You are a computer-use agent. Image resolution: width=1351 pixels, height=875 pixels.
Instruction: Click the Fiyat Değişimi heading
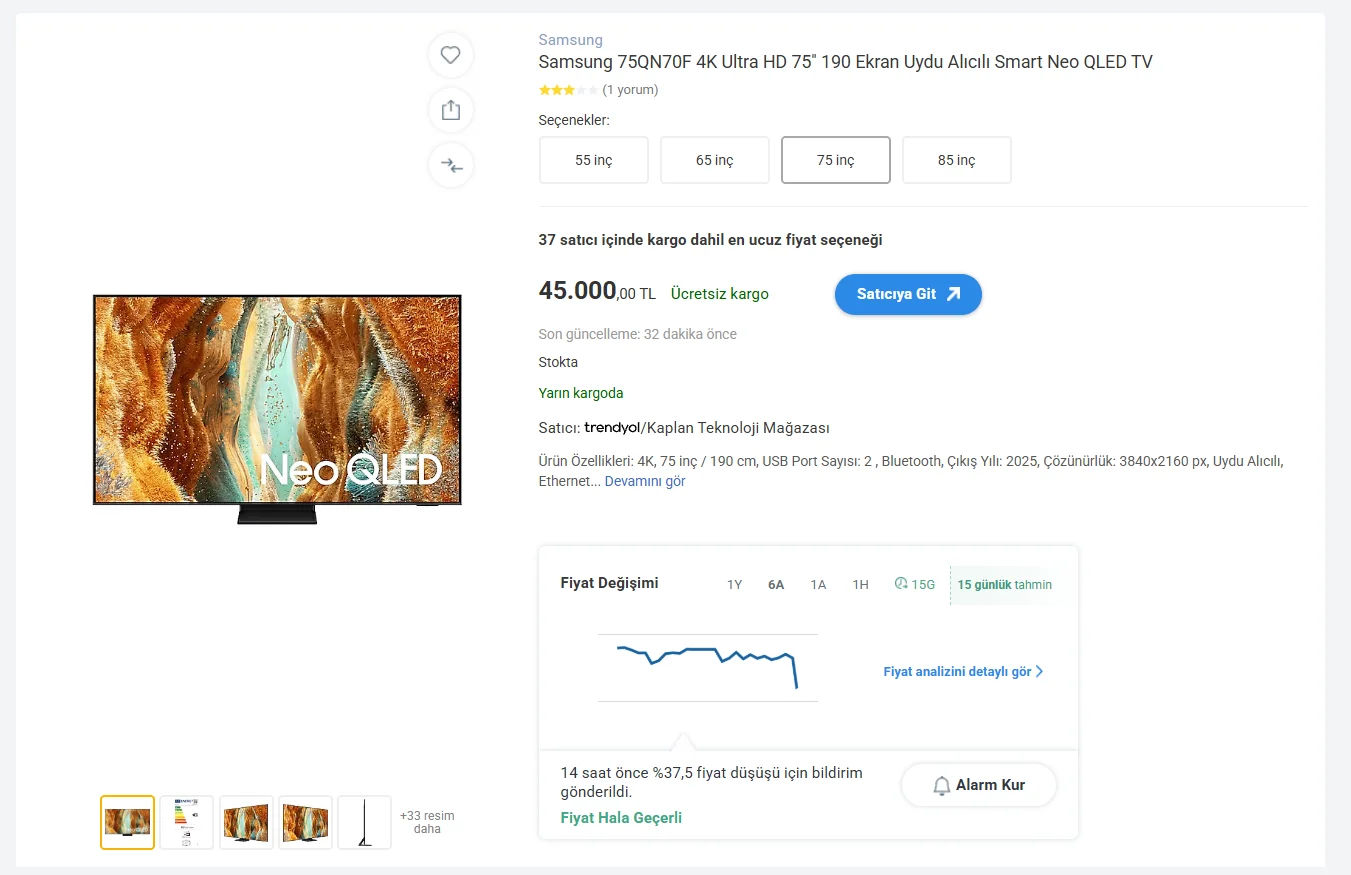(x=610, y=583)
